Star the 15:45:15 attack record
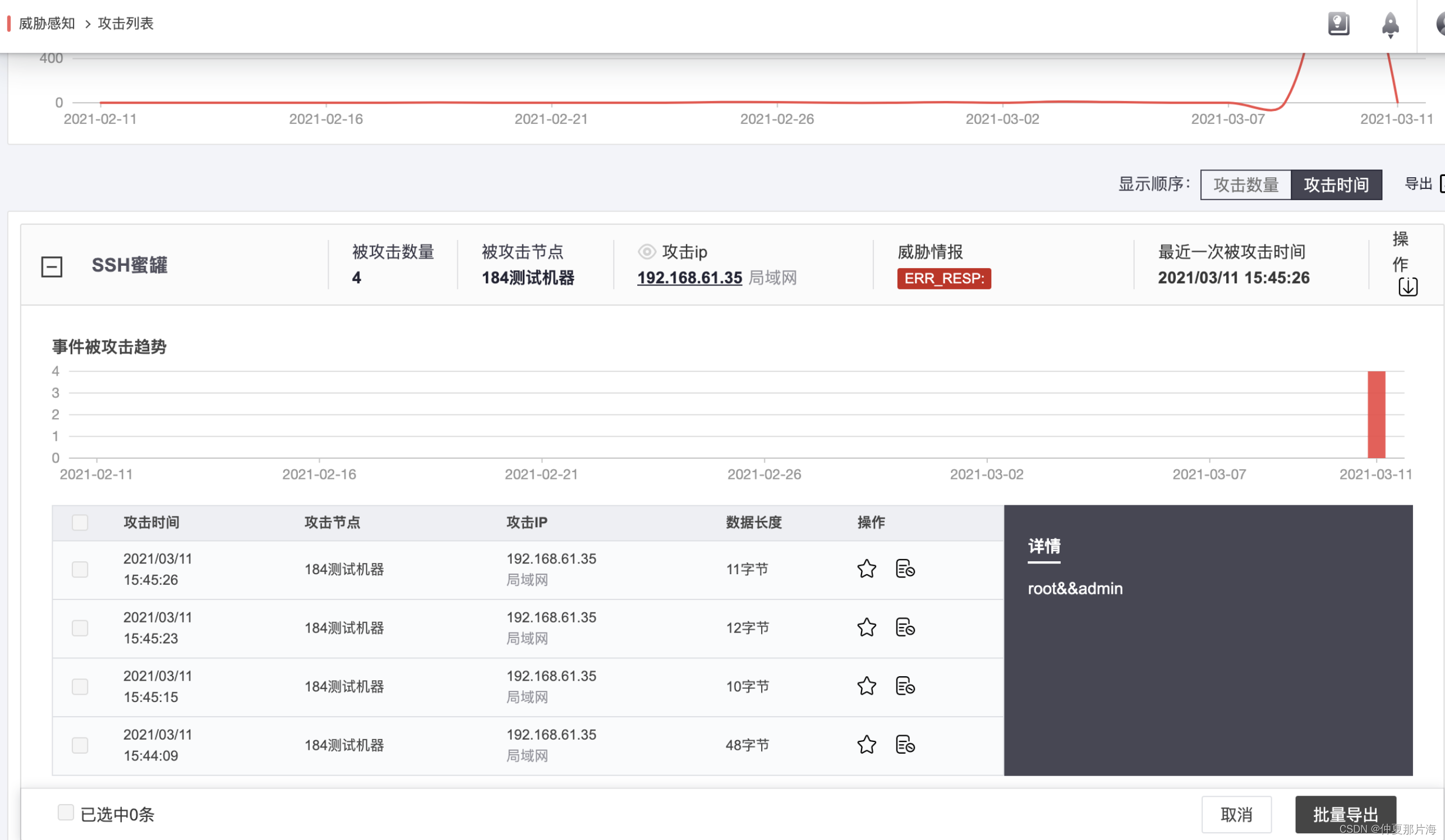This screenshot has height=840, width=1445. pos(867,686)
